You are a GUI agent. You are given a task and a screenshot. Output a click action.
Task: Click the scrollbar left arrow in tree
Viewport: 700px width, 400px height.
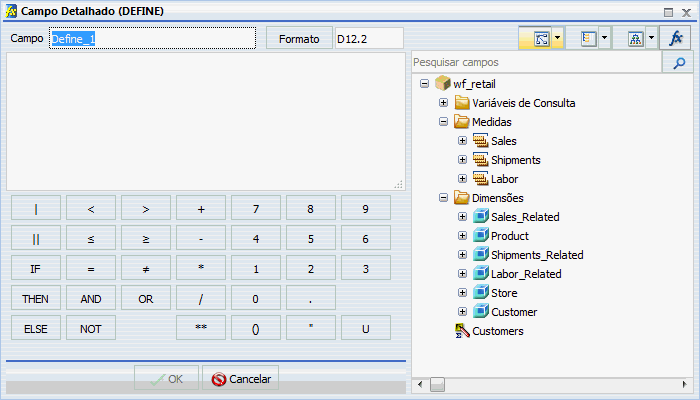coord(420,384)
